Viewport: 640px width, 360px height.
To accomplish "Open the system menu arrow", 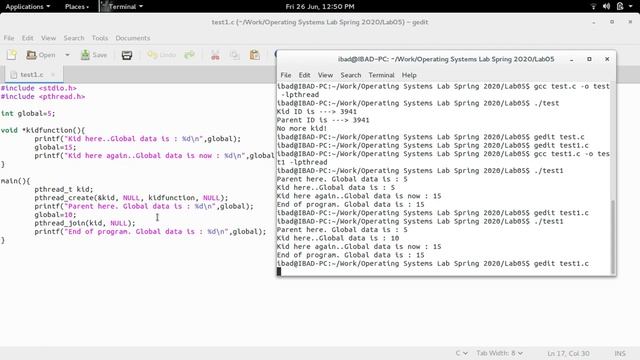I will click(x=630, y=7).
